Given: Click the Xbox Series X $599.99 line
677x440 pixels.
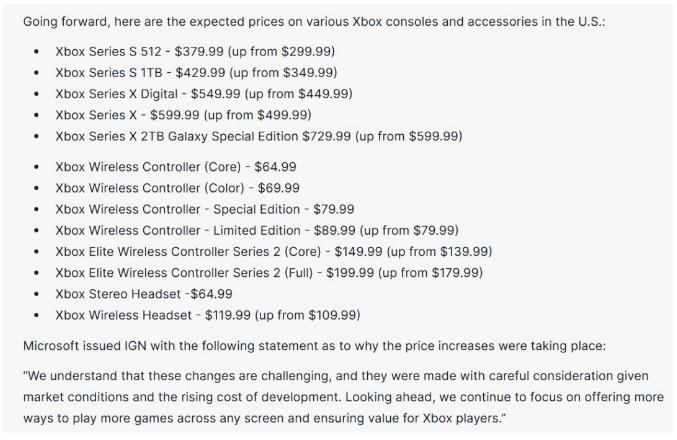Looking at the screenshot, I should click(x=183, y=115).
